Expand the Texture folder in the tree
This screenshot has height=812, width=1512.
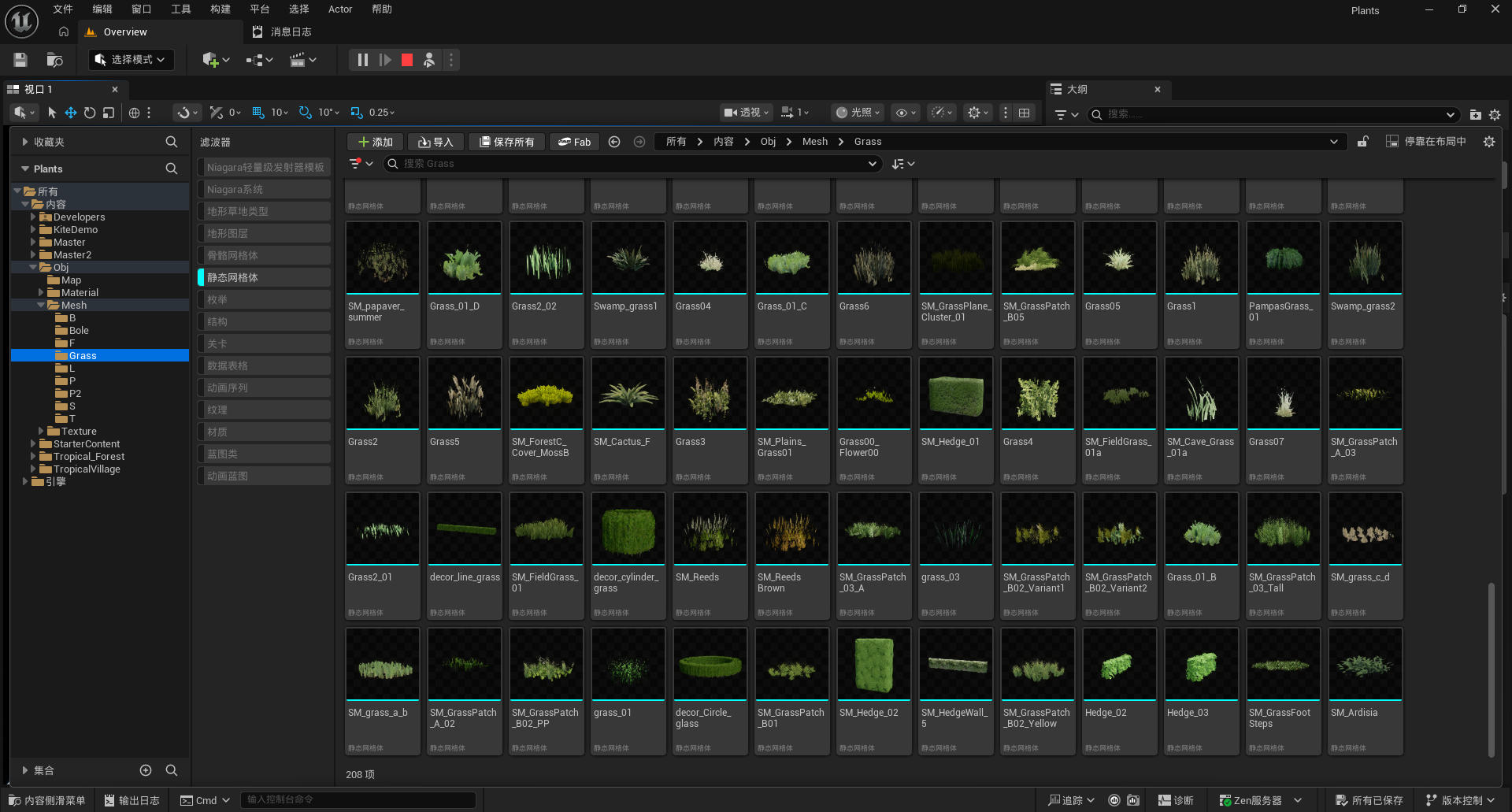click(x=41, y=432)
